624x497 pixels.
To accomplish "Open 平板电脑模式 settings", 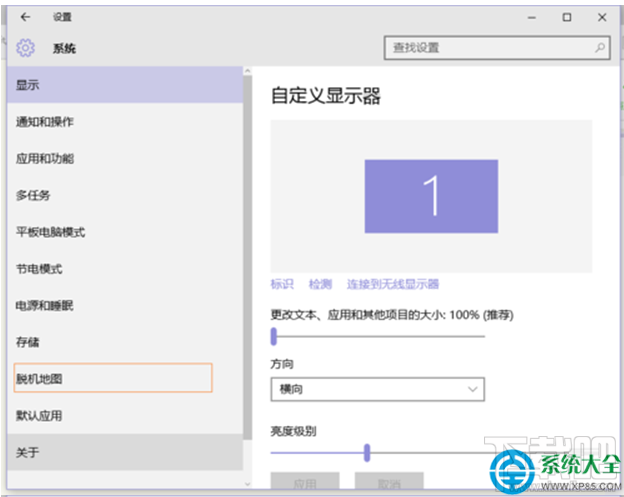I will (x=125, y=232).
